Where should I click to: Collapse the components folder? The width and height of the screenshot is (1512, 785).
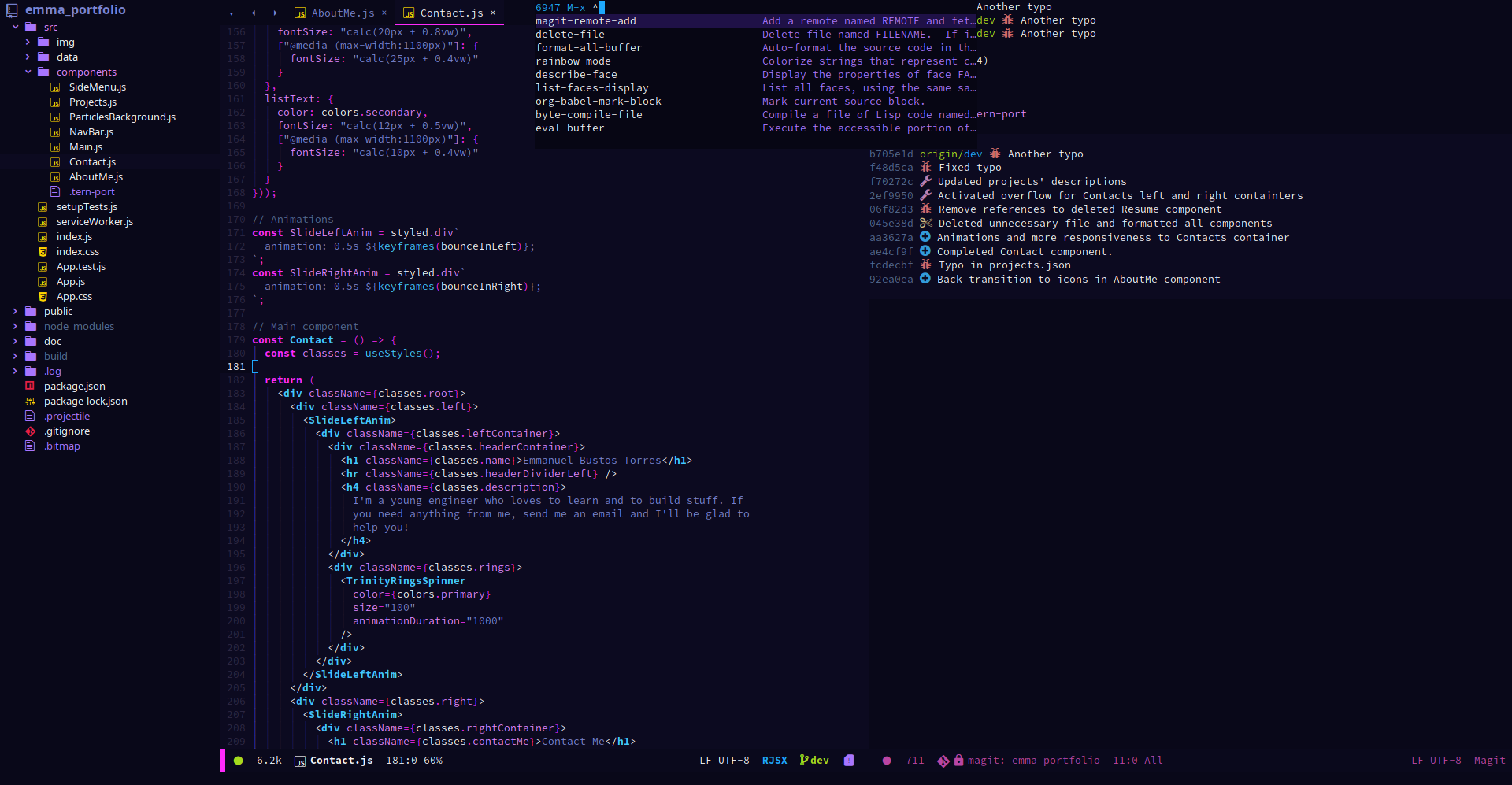pos(28,72)
